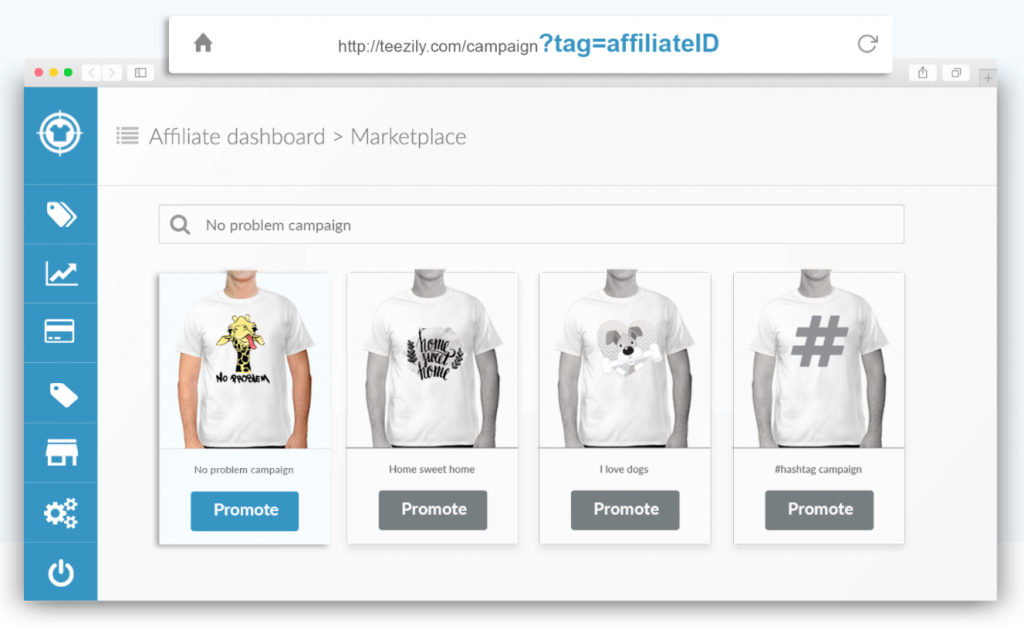Select the single tag sidebar icon
Image resolution: width=1024 pixels, height=634 pixels.
(63, 395)
